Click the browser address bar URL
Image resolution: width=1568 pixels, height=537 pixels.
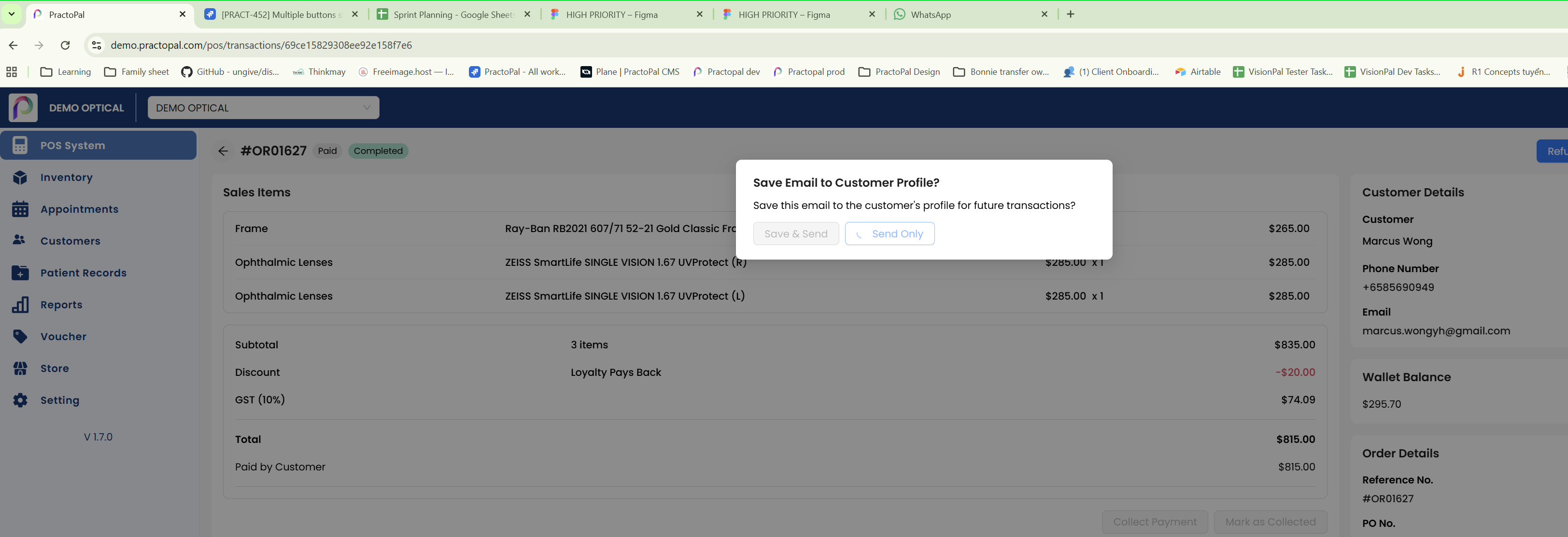(x=261, y=45)
